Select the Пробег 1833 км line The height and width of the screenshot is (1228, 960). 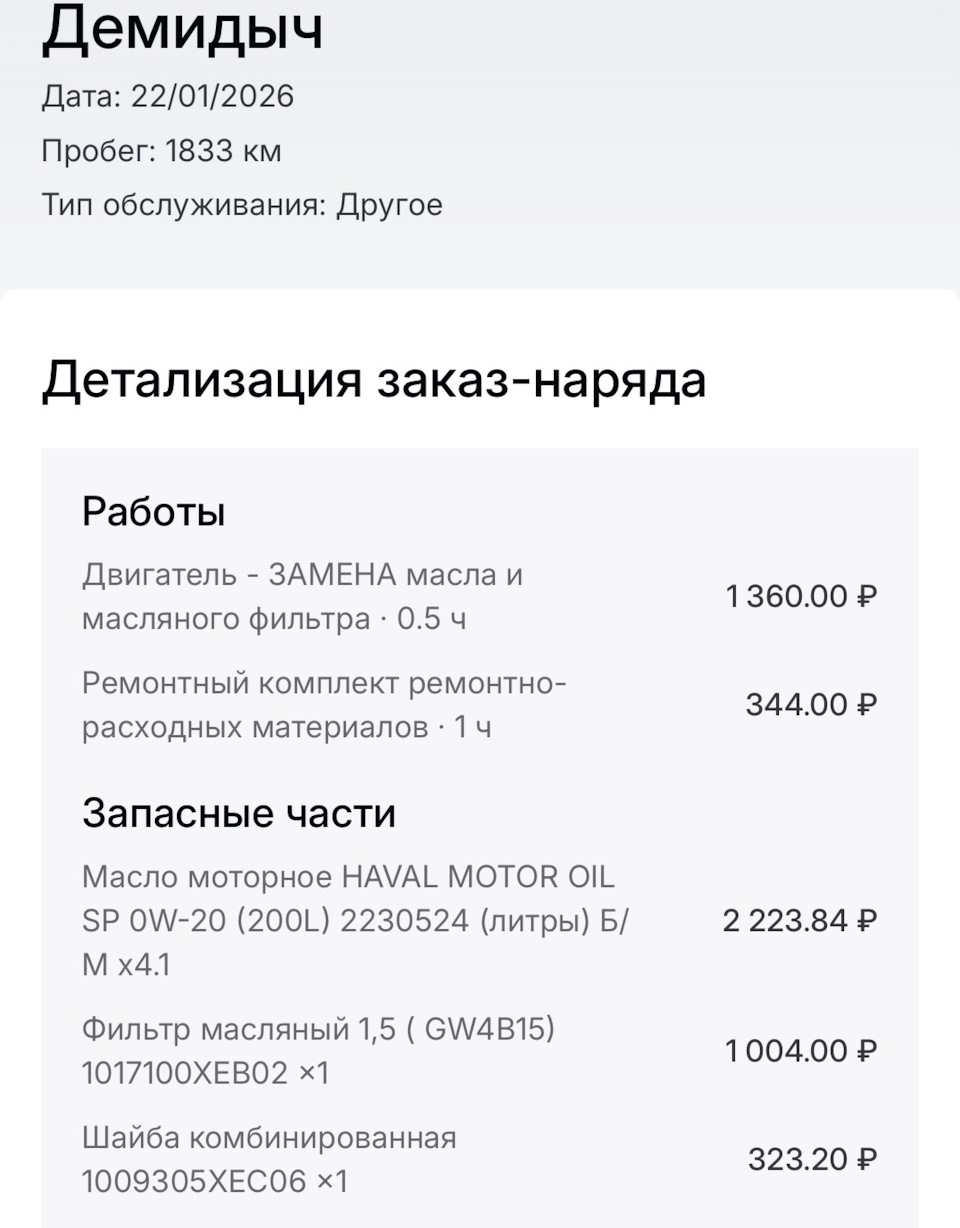[x=161, y=151]
